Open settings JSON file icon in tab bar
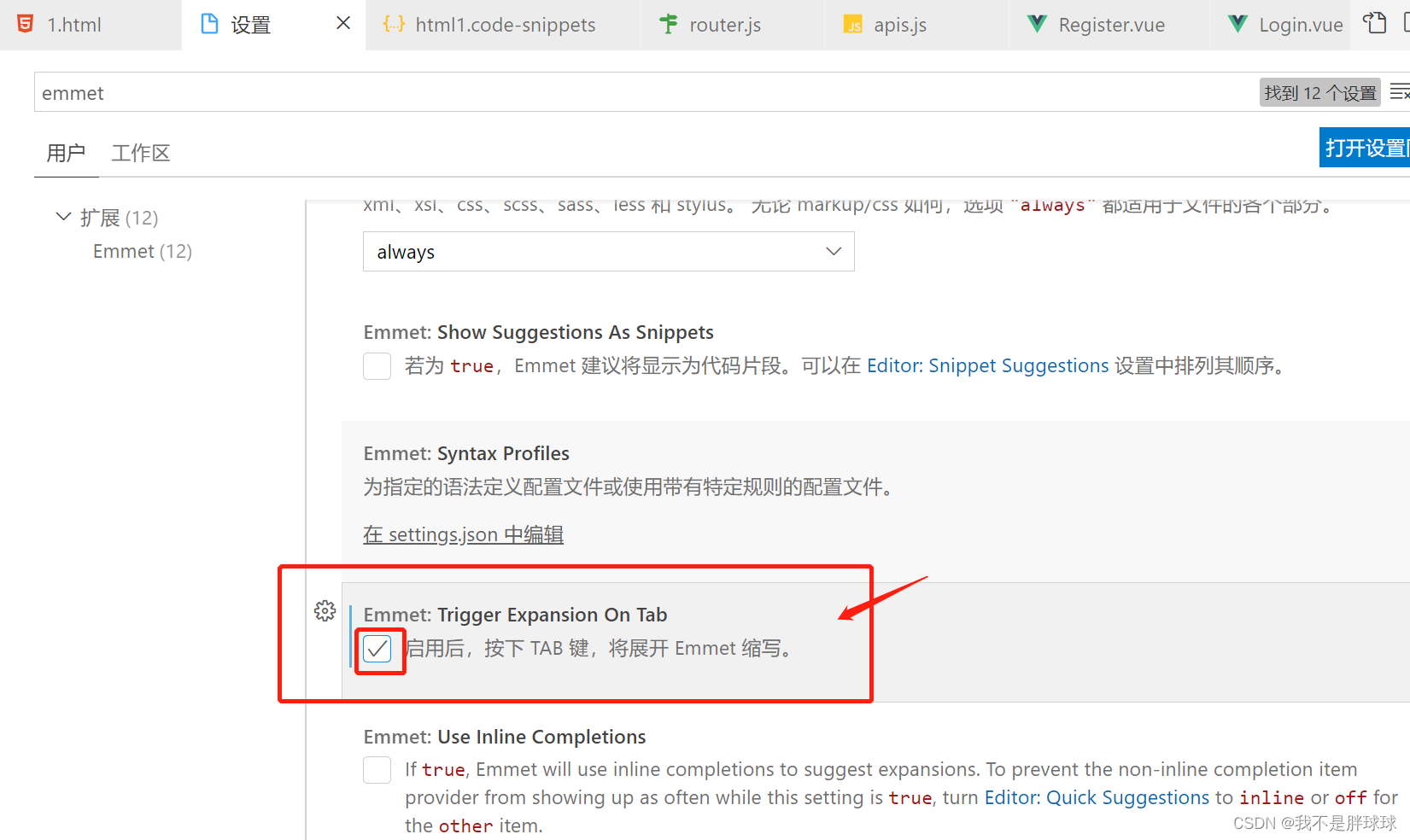The width and height of the screenshot is (1410, 840). click(1374, 23)
